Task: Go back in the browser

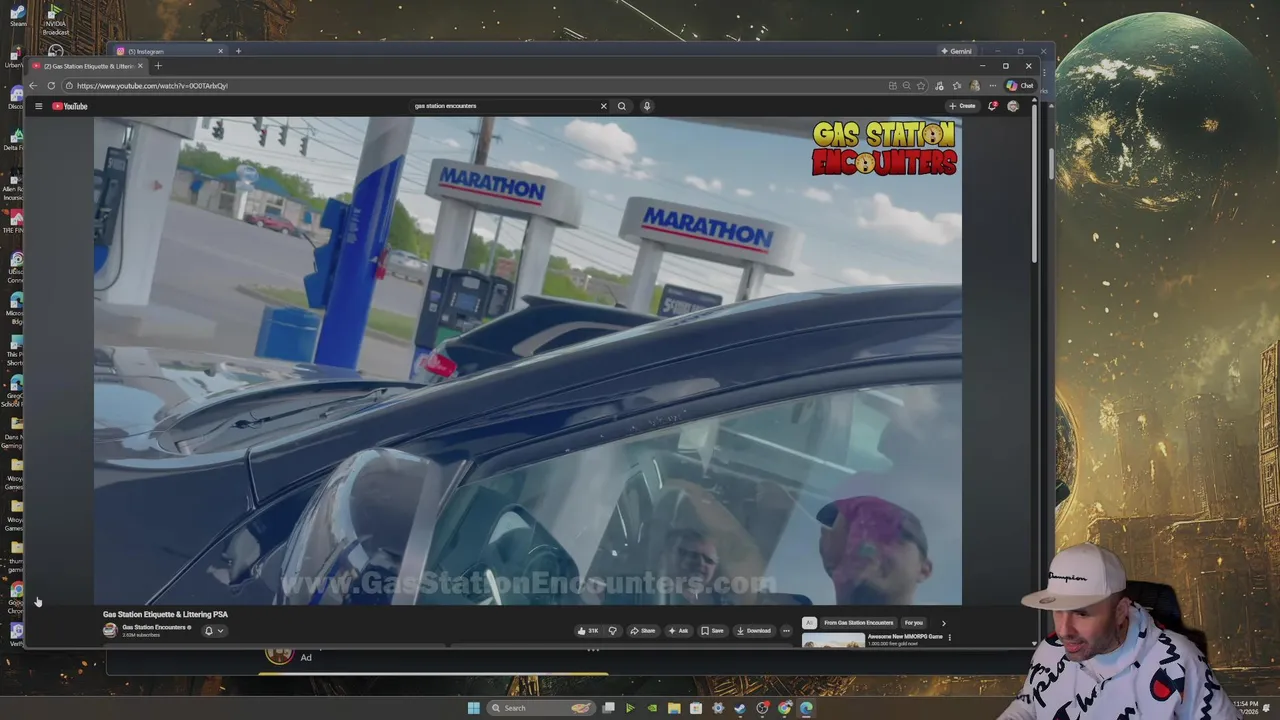Action: [x=33, y=86]
